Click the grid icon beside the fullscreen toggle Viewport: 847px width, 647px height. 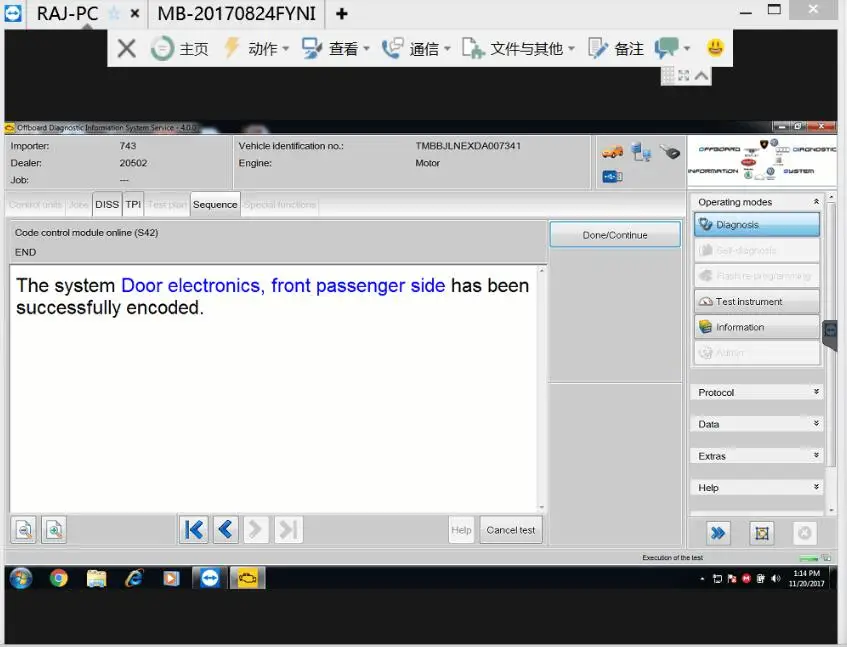click(x=669, y=75)
